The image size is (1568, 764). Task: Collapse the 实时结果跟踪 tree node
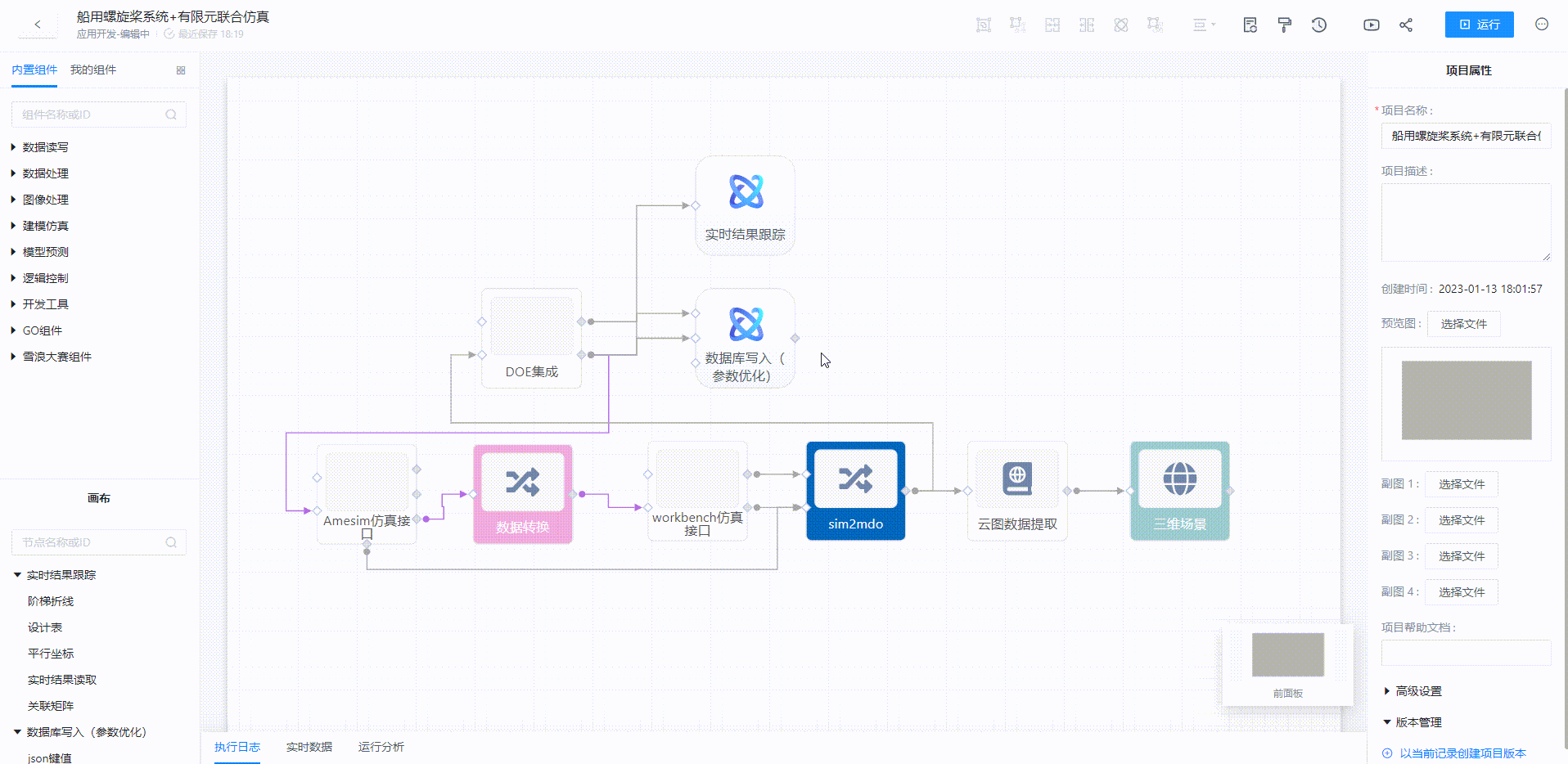point(17,575)
